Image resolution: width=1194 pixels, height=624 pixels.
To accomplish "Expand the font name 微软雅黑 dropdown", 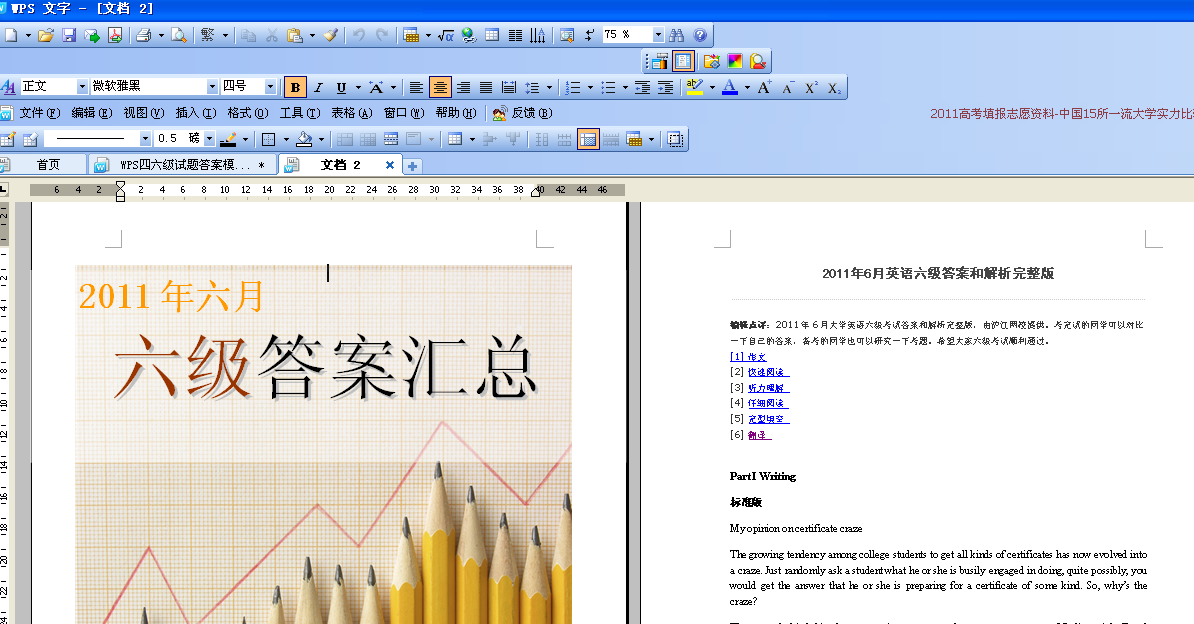I will coord(212,87).
